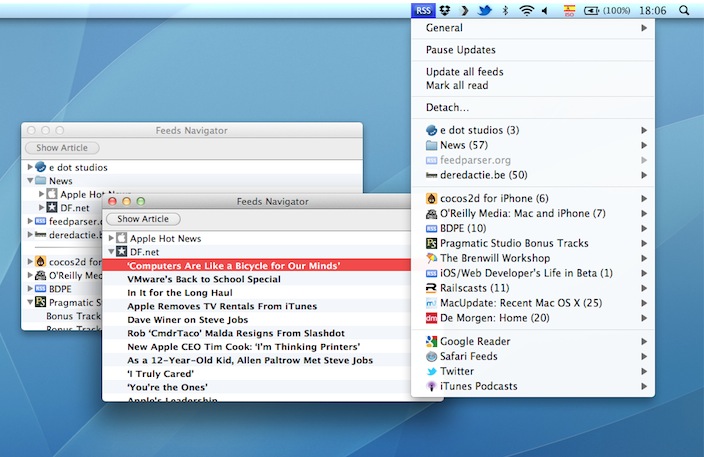Open Spotlight search magnifier icon
This screenshot has width=704, height=457.
(x=684, y=10)
